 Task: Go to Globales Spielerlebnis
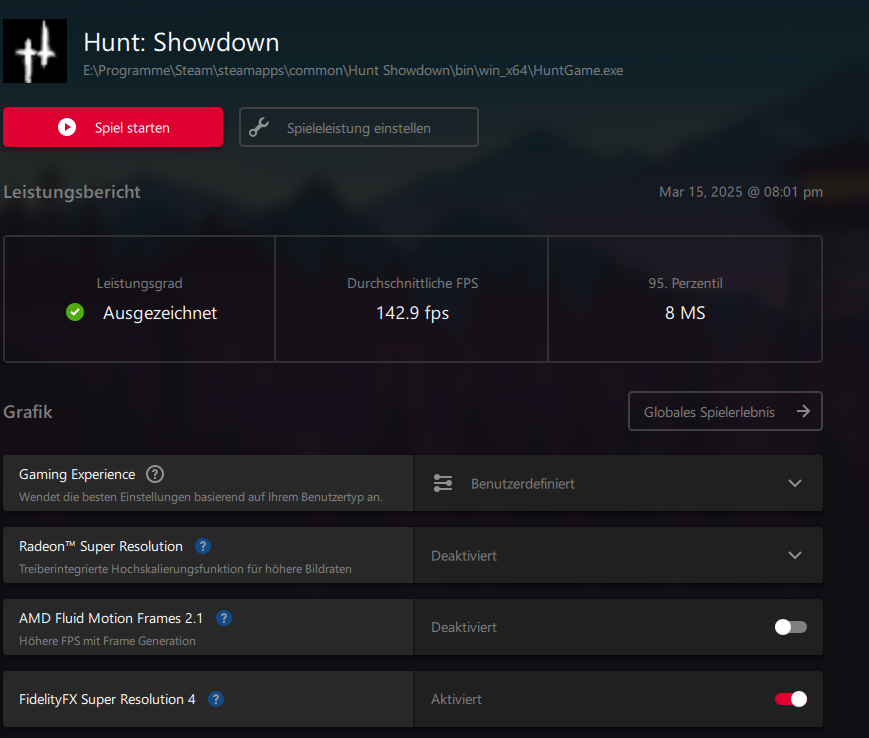725,411
